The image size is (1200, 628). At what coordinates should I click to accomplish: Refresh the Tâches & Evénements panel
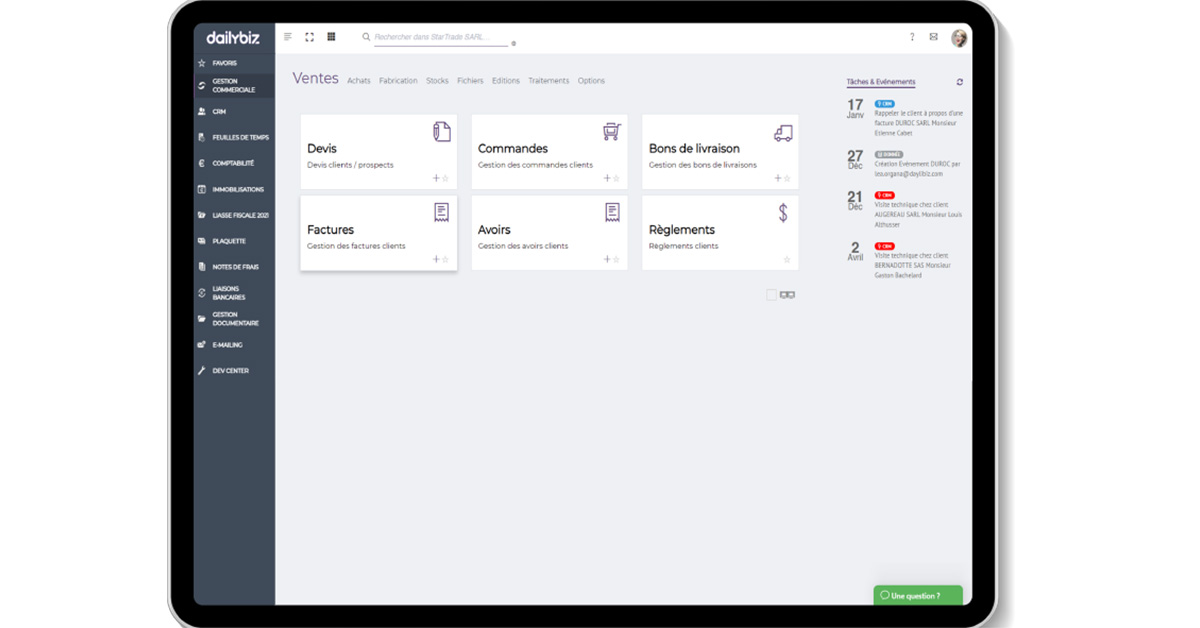pyautogui.click(x=960, y=82)
